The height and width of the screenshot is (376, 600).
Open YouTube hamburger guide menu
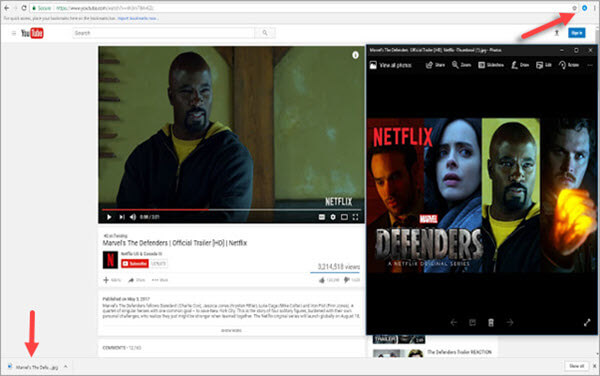[x=14, y=33]
